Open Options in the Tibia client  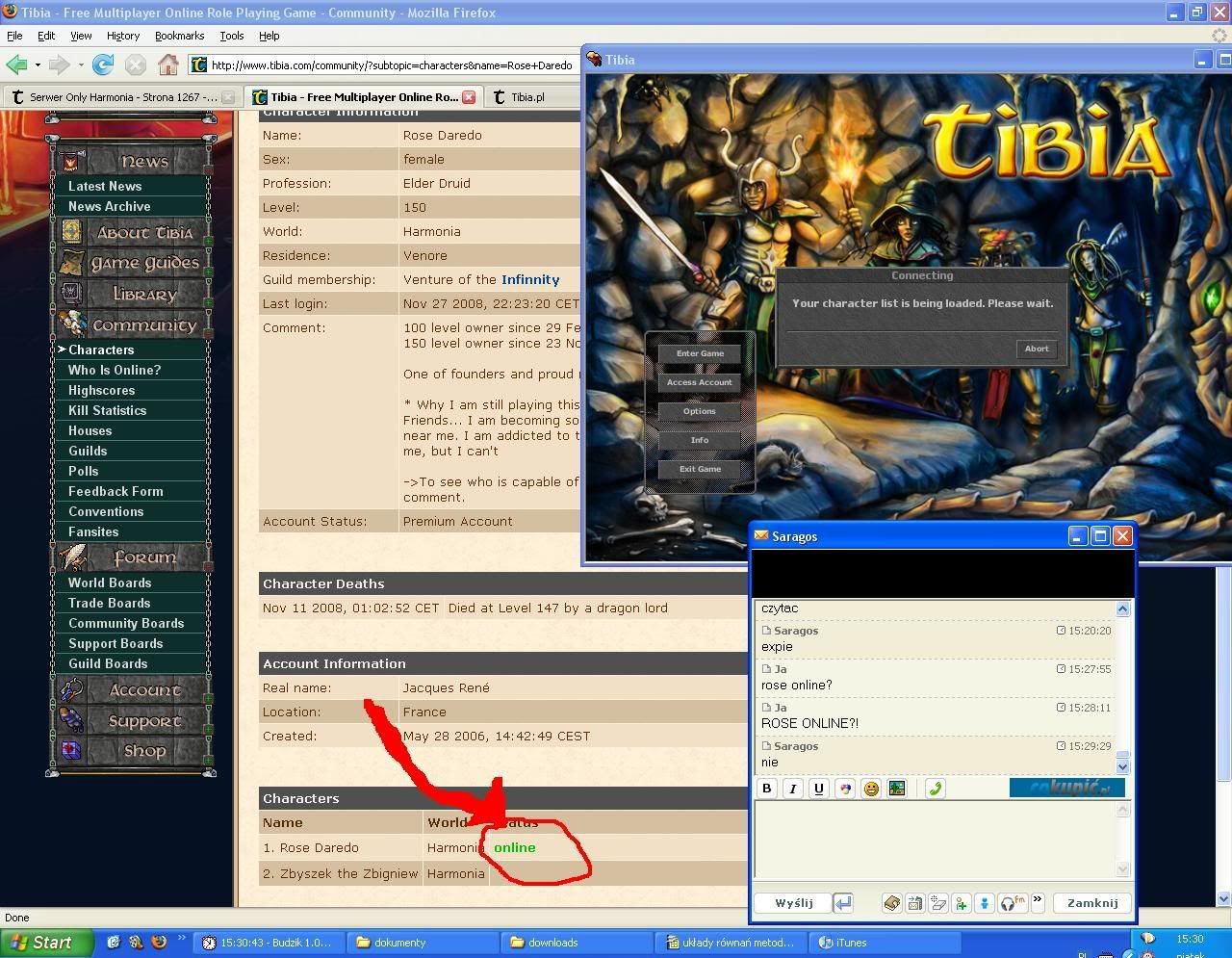tap(700, 411)
